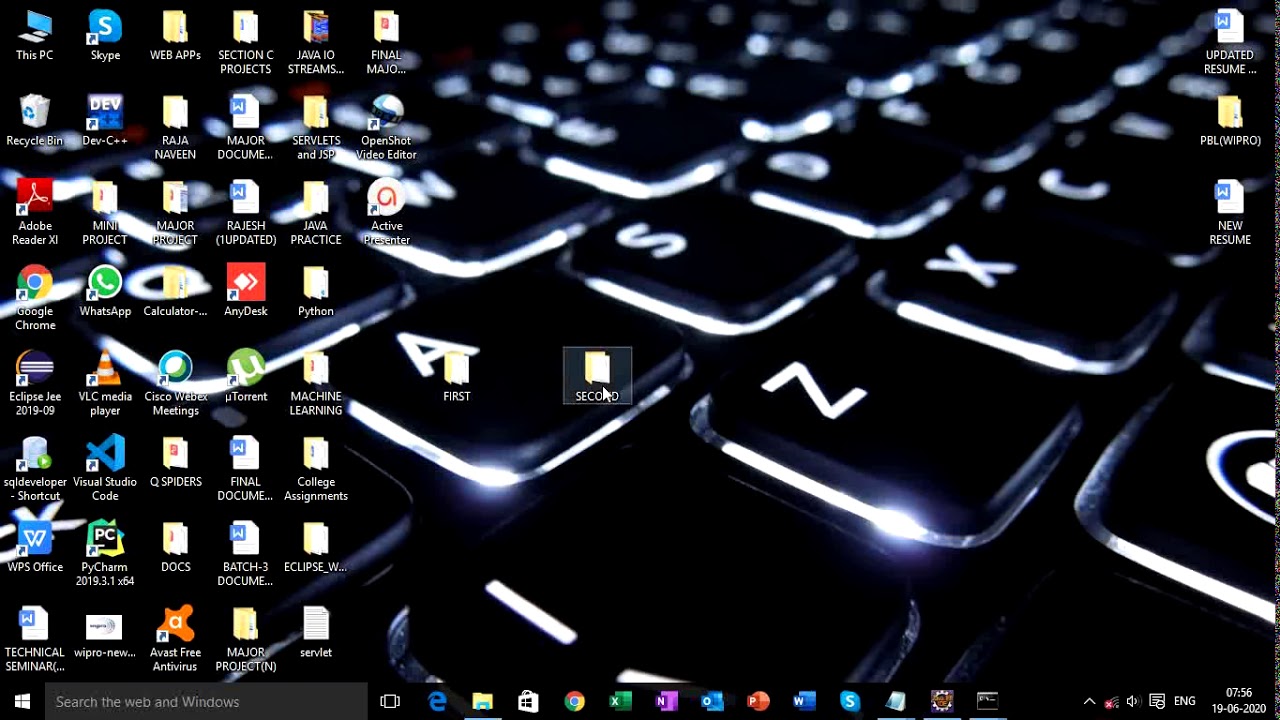The height and width of the screenshot is (720, 1280).
Task: Select the servlet text file
Action: (x=316, y=632)
